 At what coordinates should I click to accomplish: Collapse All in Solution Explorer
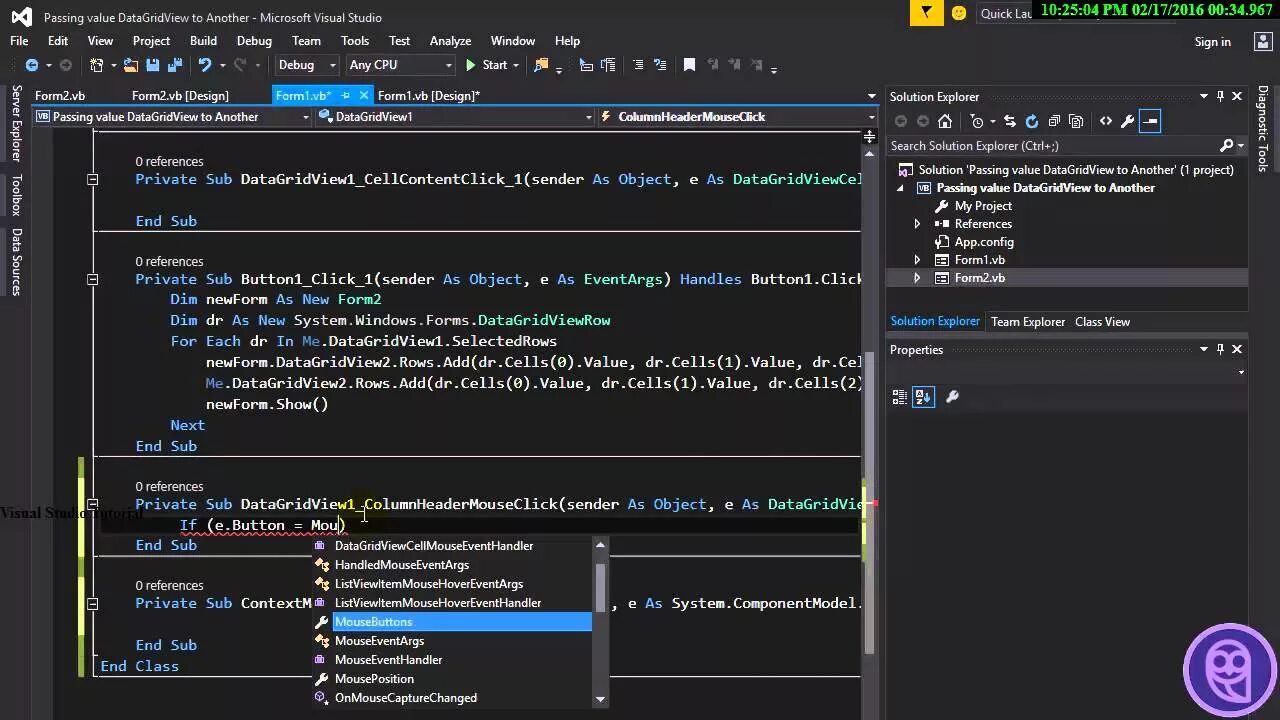click(1054, 121)
